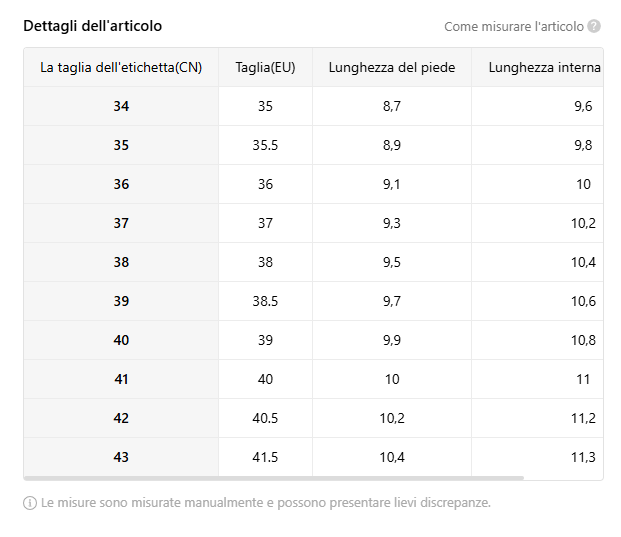Open 'Come misurare l'articolo' link
This screenshot has width=621, height=537.
pyautogui.click(x=514, y=27)
